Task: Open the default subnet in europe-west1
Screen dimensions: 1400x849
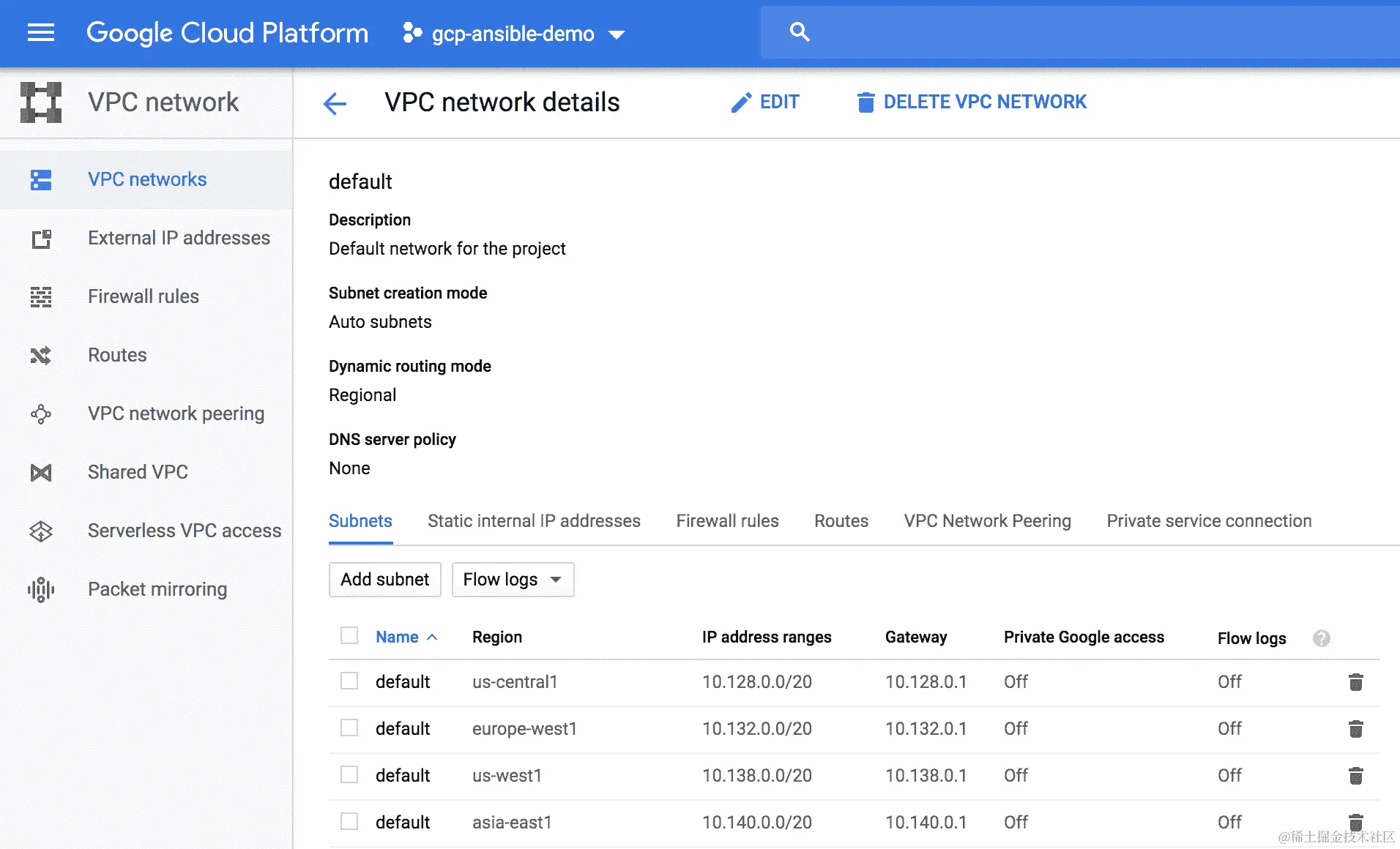Action: click(x=403, y=729)
